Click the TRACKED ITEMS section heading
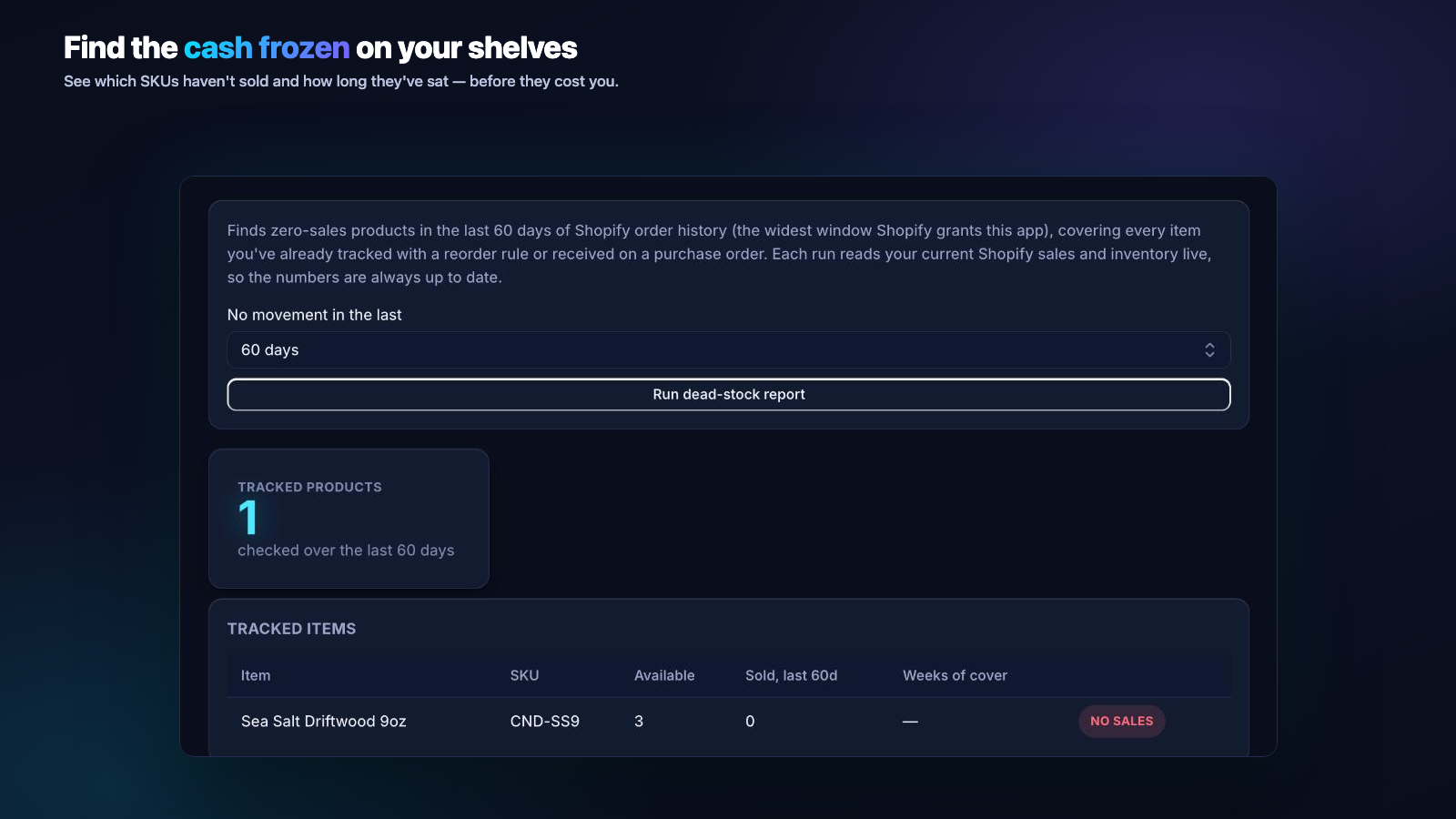 coord(291,629)
